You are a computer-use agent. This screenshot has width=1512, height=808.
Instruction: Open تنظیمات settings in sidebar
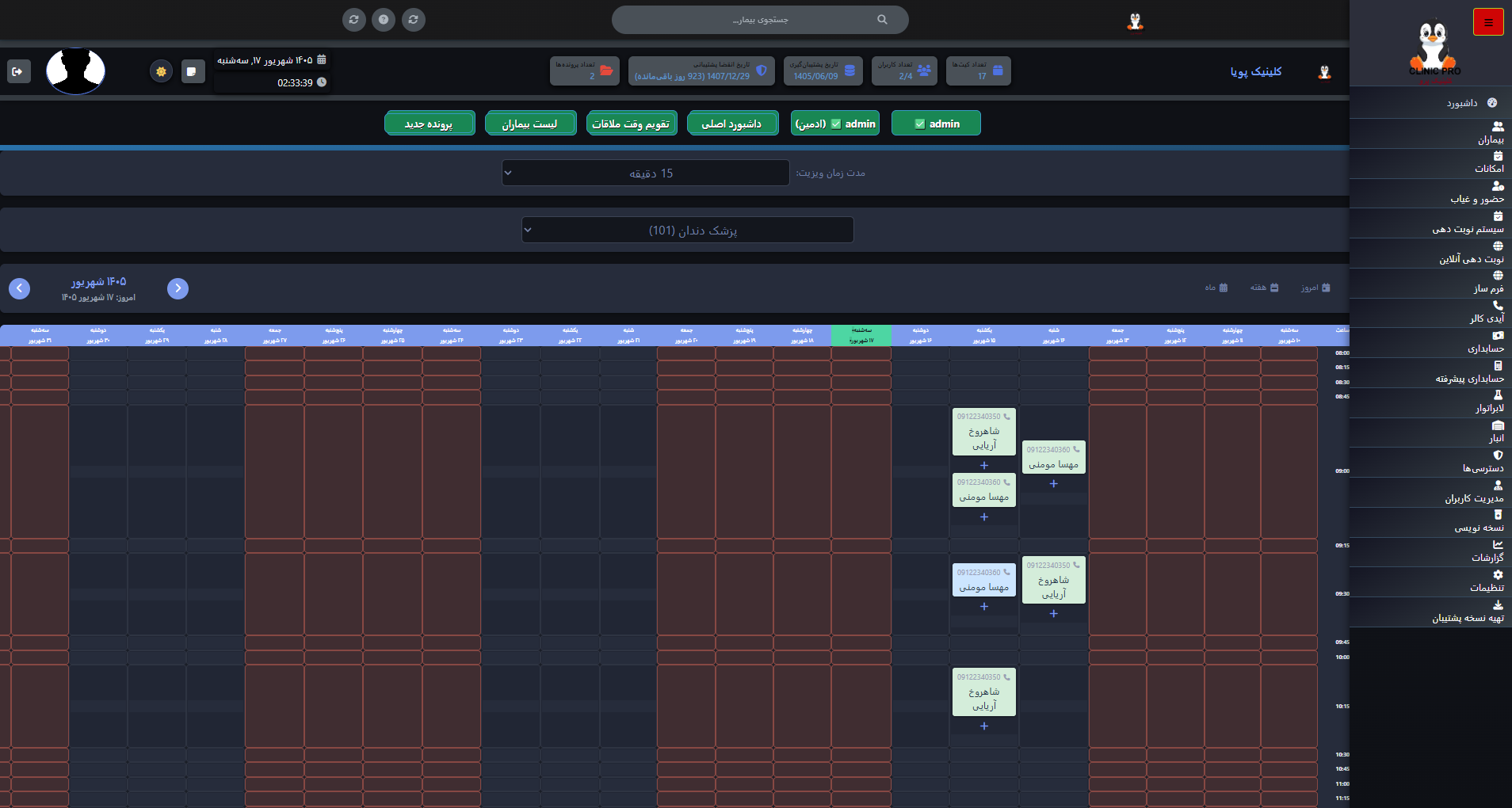click(1430, 582)
